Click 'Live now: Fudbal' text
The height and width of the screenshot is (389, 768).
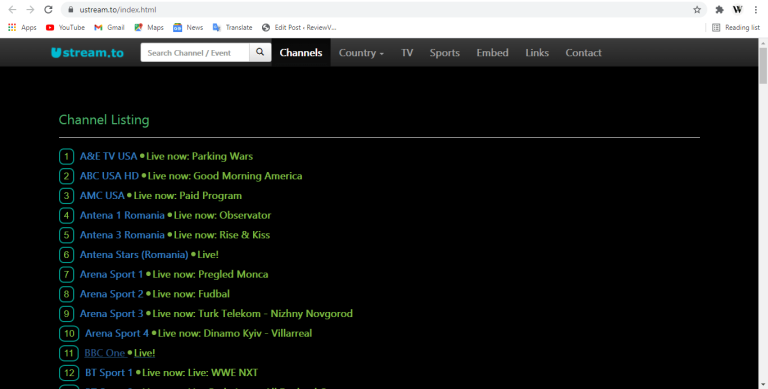[191, 294]
